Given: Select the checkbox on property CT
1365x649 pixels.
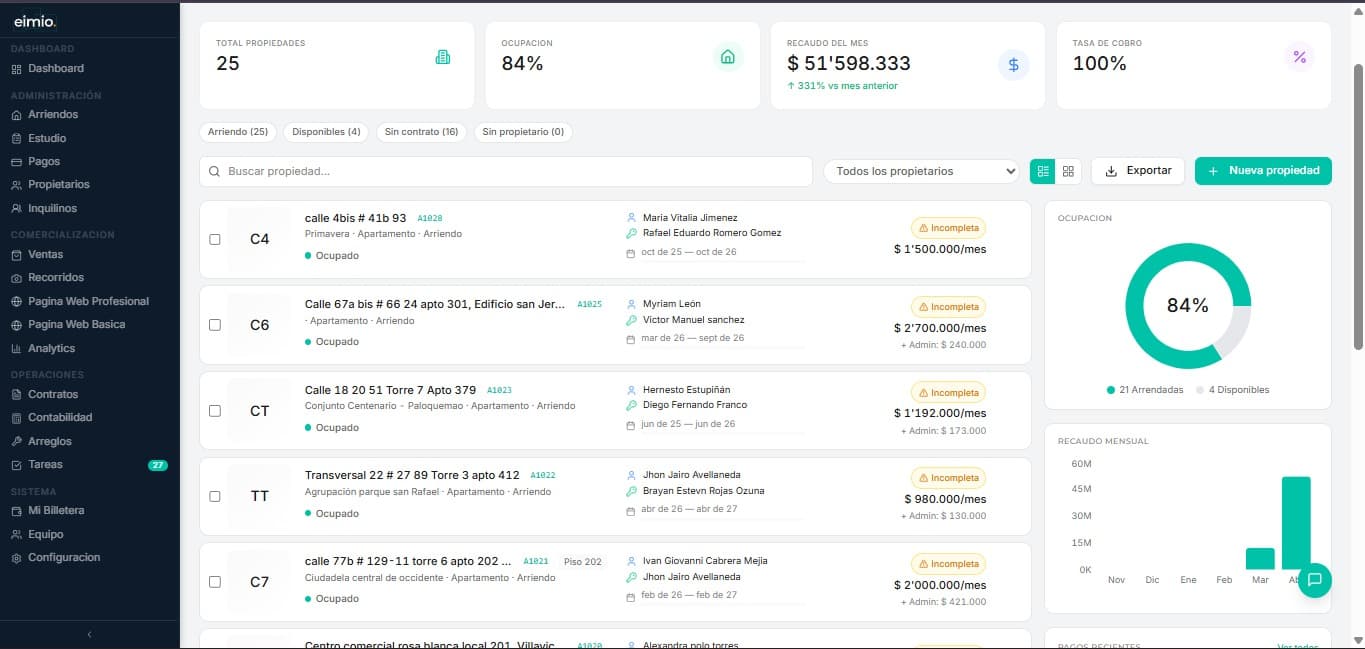Looking at the screenshot, I should click(x=214, y=410).
